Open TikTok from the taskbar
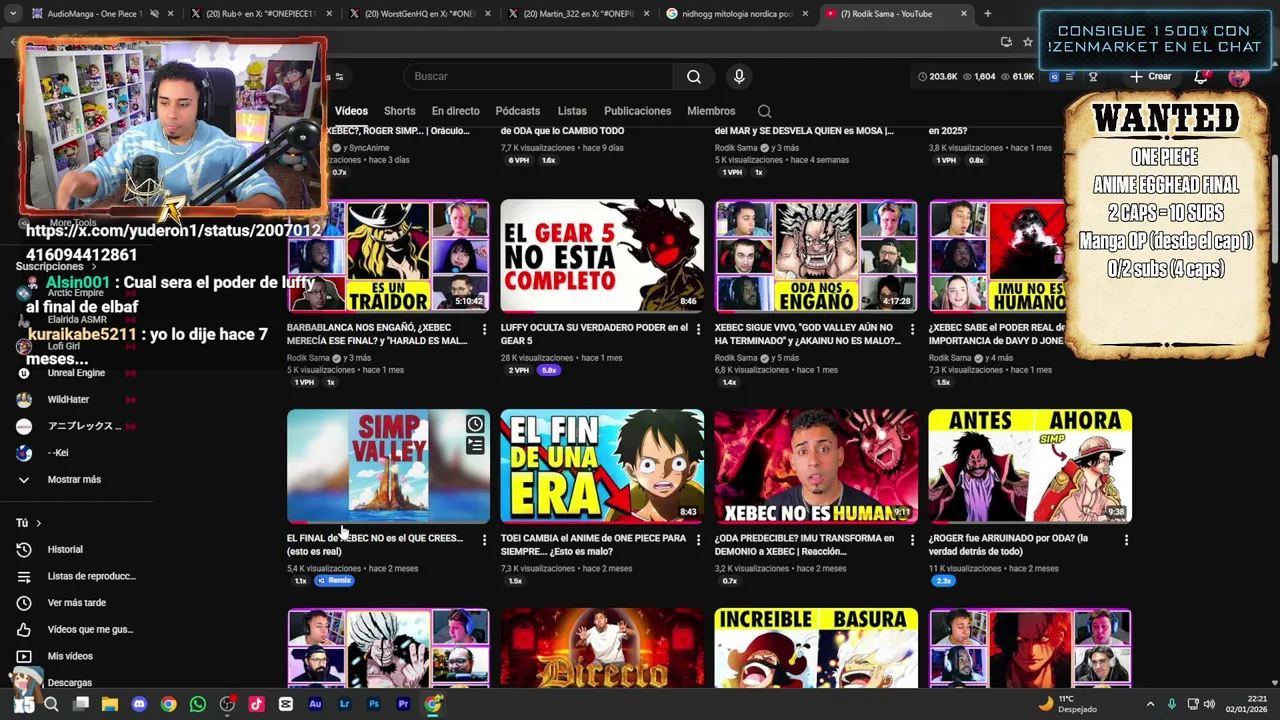This screenshot has height=720, width=1280. (257, 704)
